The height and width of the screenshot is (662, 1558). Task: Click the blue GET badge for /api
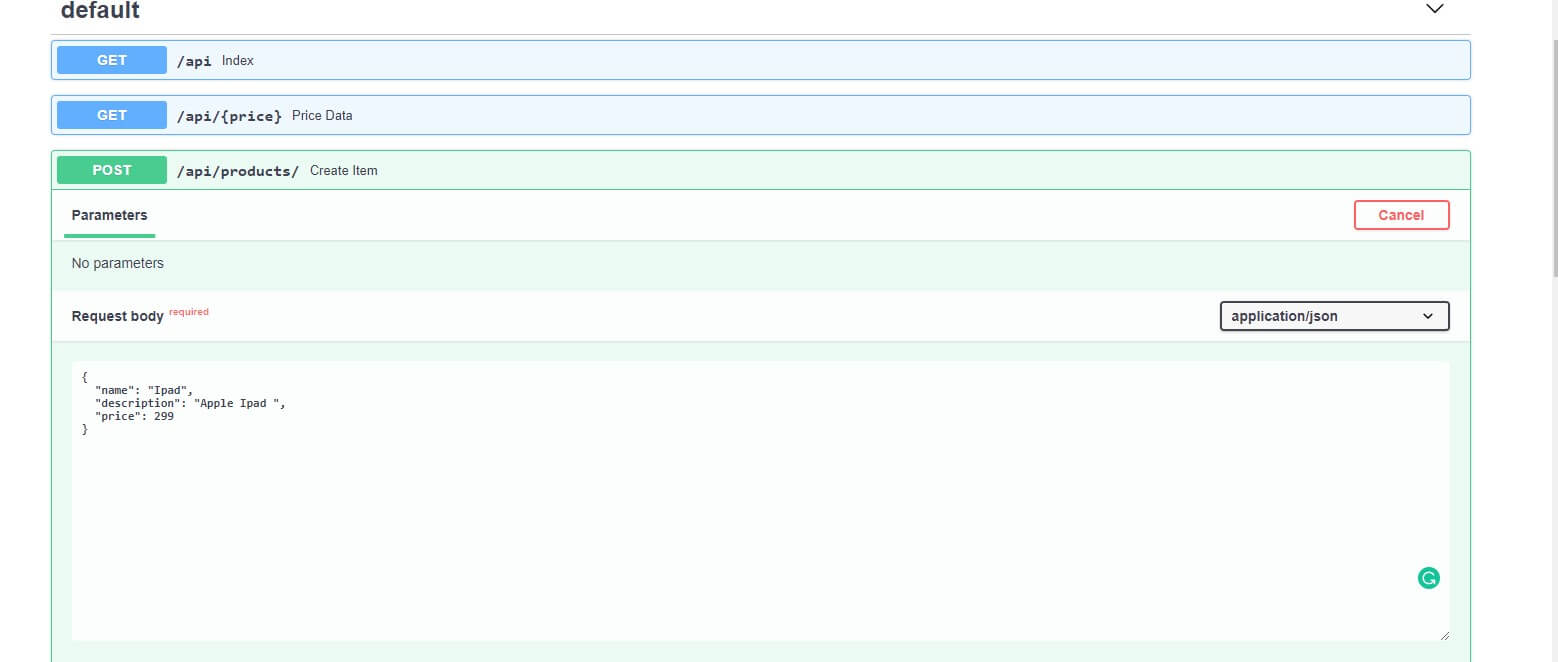click(x=111, y=60)
